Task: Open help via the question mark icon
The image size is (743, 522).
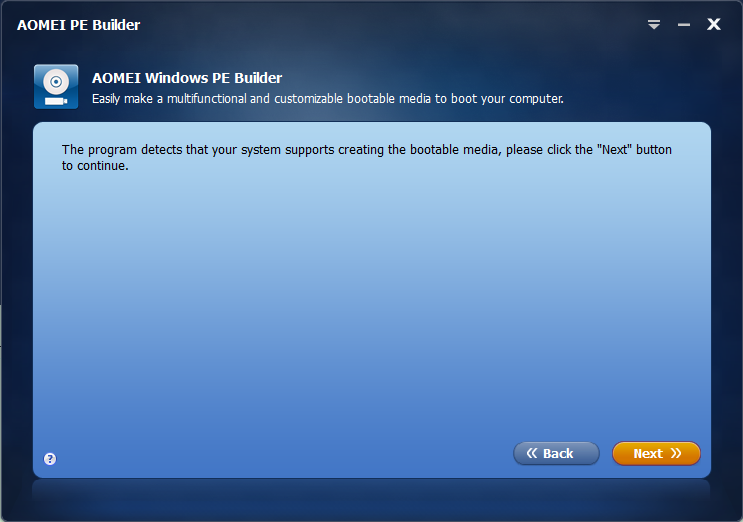Action: coord(50,459)
